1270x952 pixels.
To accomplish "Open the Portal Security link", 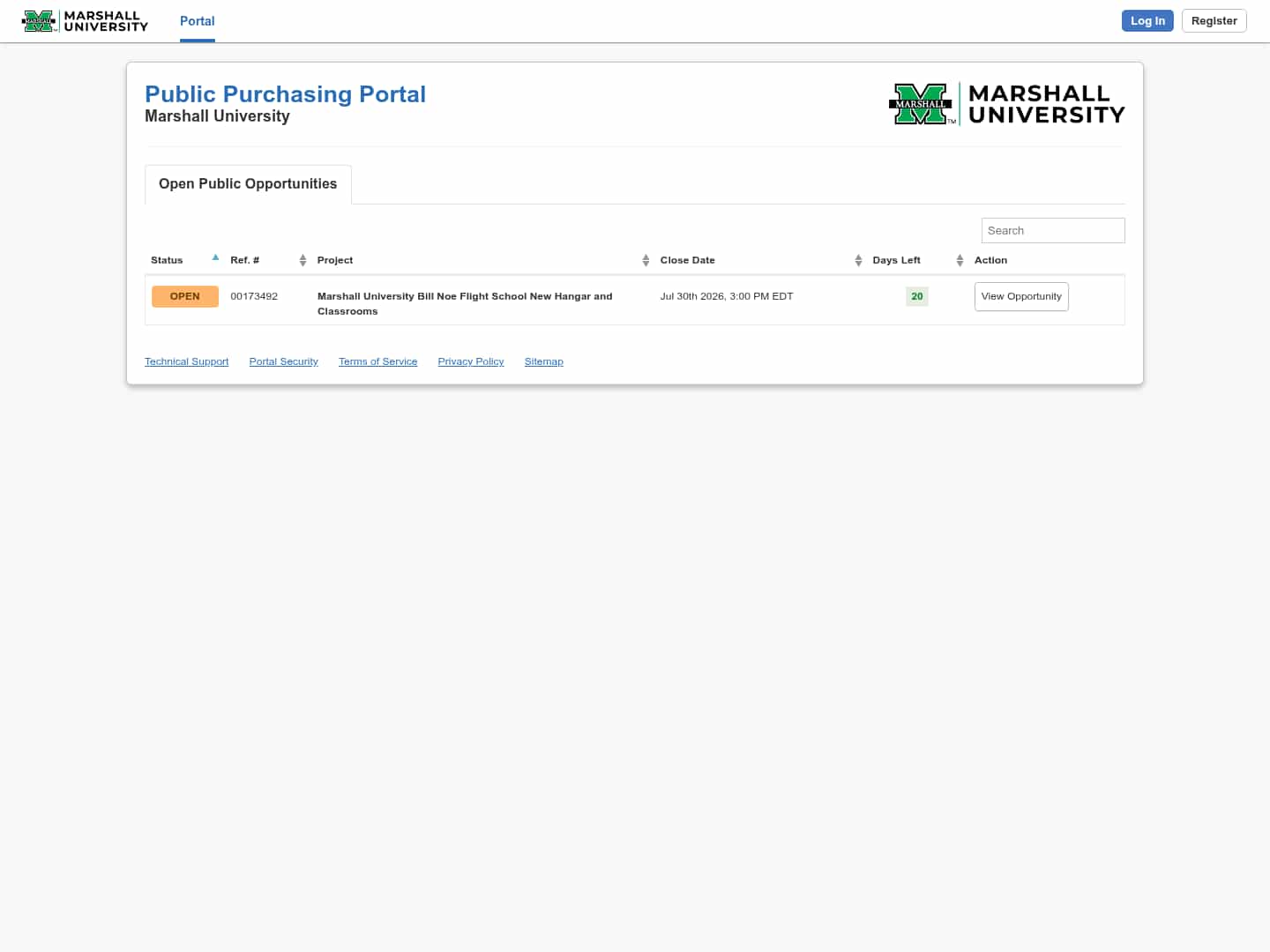I will point(283,361).
